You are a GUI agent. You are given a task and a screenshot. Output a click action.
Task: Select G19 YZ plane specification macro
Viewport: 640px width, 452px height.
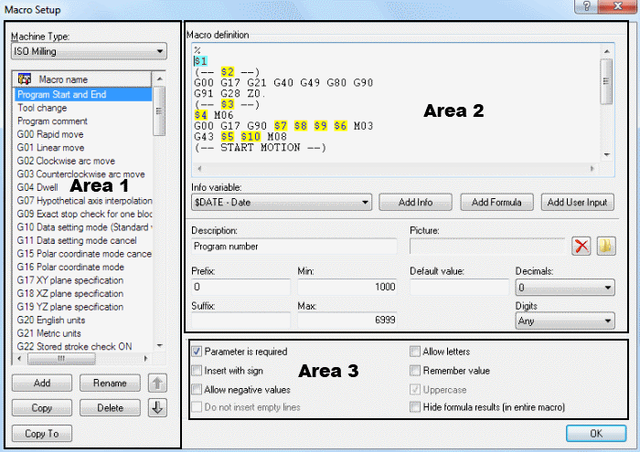(x=83, y=307)
